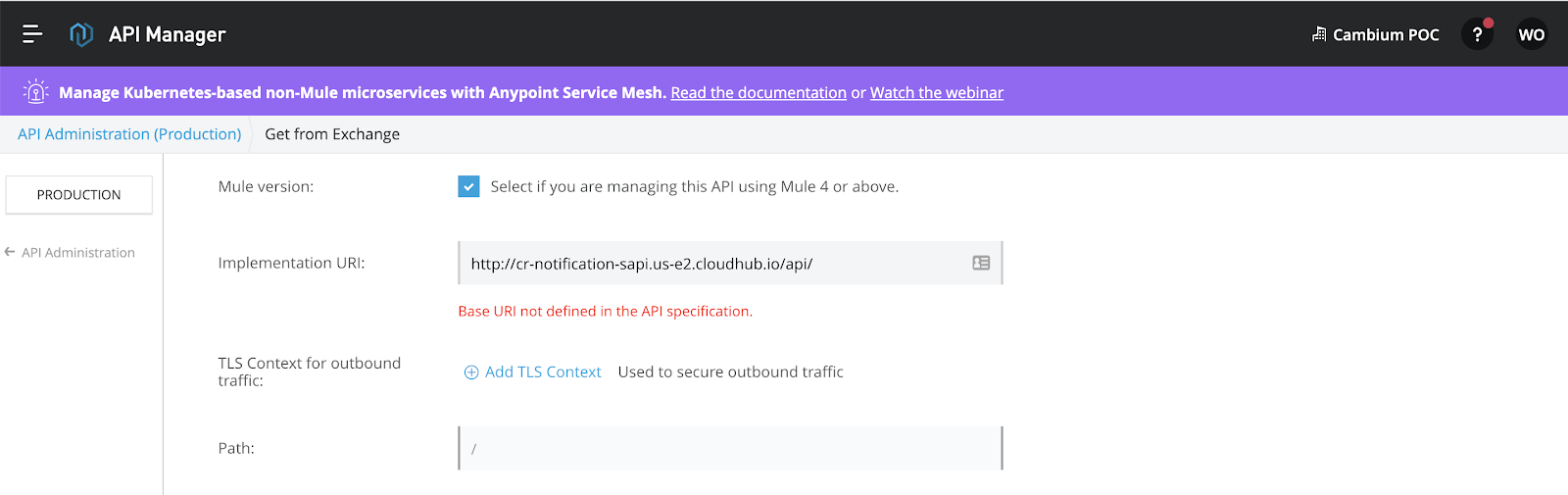The image size is (1568, 495).
Task: Click the card icon inside Implementation URI field
Action: [980, 263]
